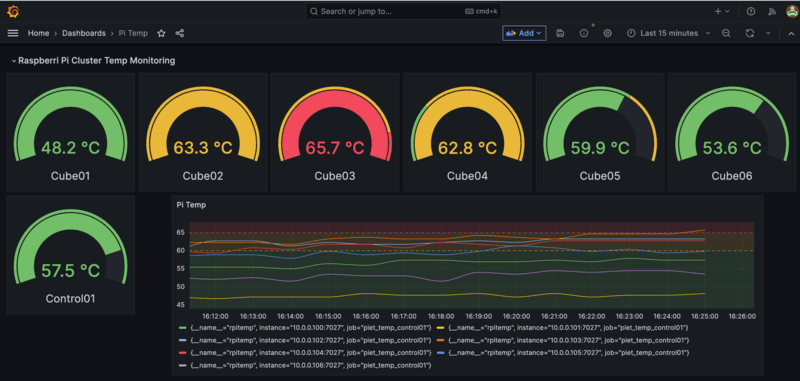Click the 65 y-axis label
Viewport: 800px width, 381px height.
point(180,232)
